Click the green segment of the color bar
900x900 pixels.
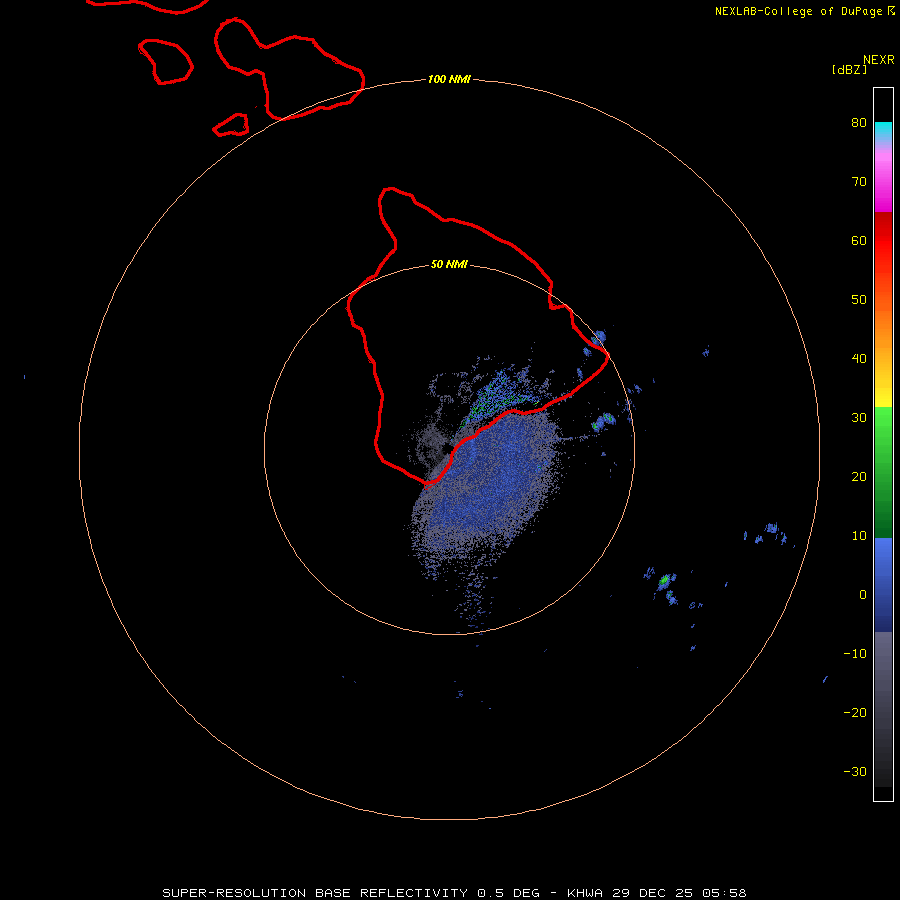[883, 472]
